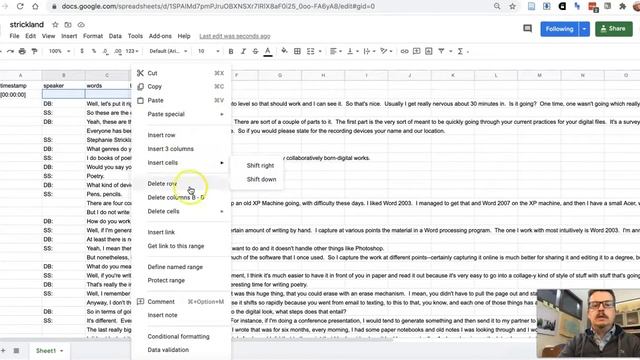Choose Cut from the context menu

coord(180,73)
